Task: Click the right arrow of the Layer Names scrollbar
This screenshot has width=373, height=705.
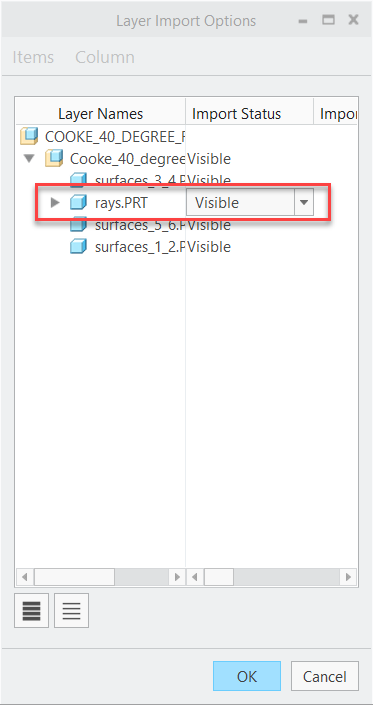Action: click(177, 576)
